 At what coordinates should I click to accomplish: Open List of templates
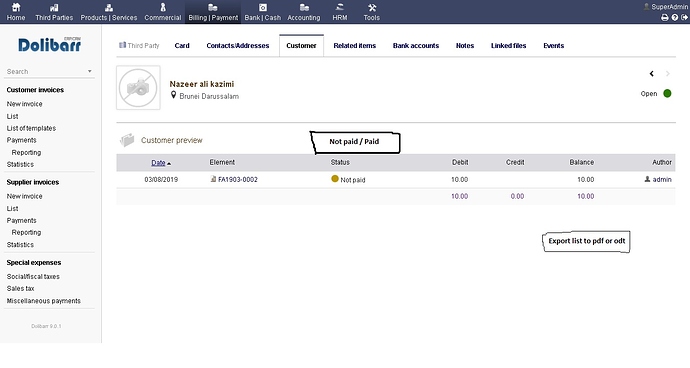[x=31, y=128]
